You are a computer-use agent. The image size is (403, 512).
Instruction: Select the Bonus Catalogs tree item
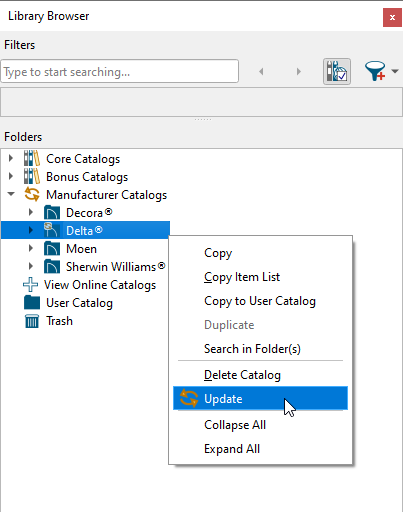coord(87,177)
